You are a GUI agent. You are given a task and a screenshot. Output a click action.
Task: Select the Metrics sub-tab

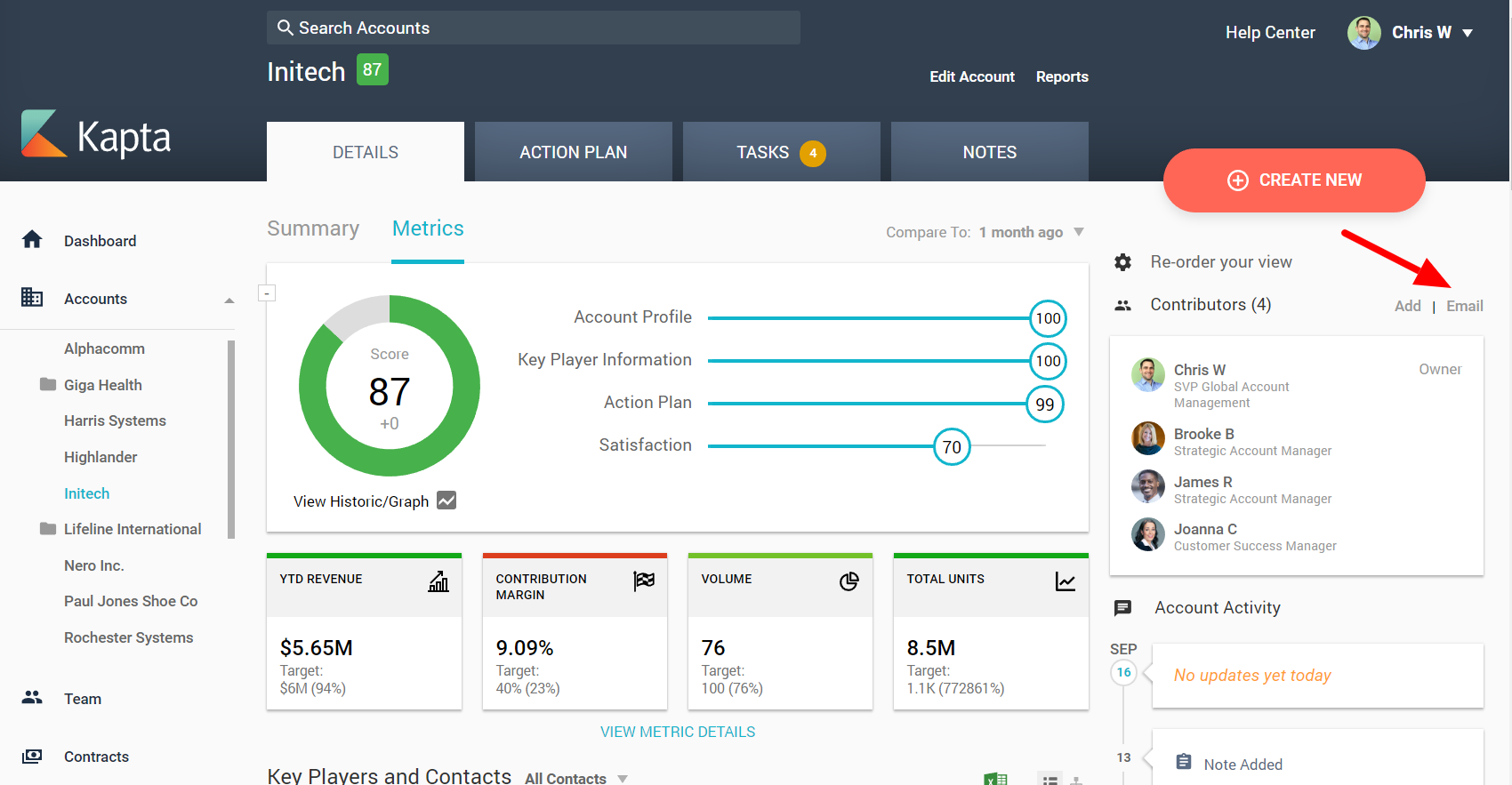click(x=428, y=228)
